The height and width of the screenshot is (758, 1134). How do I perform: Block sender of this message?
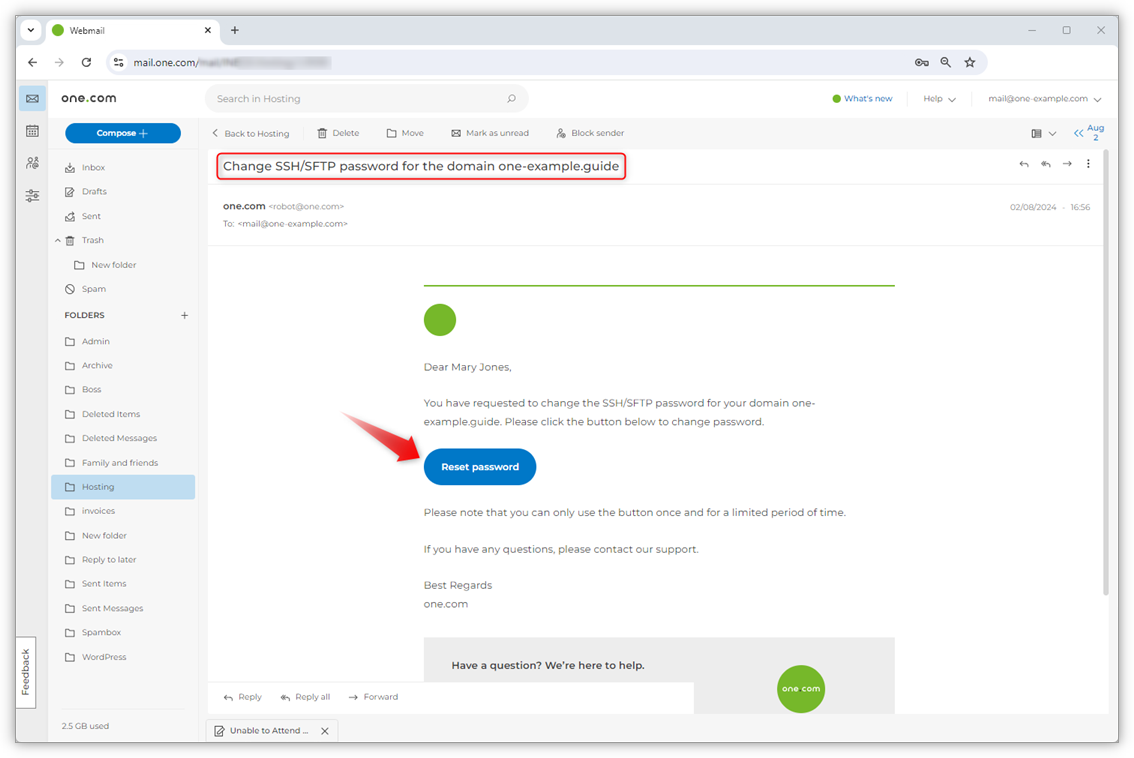coord(589,132)
